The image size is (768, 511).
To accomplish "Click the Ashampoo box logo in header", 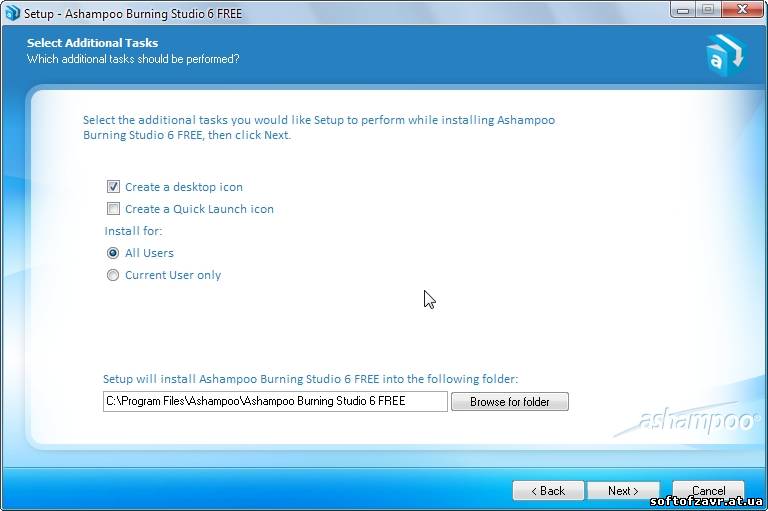I will click(725, 55).
